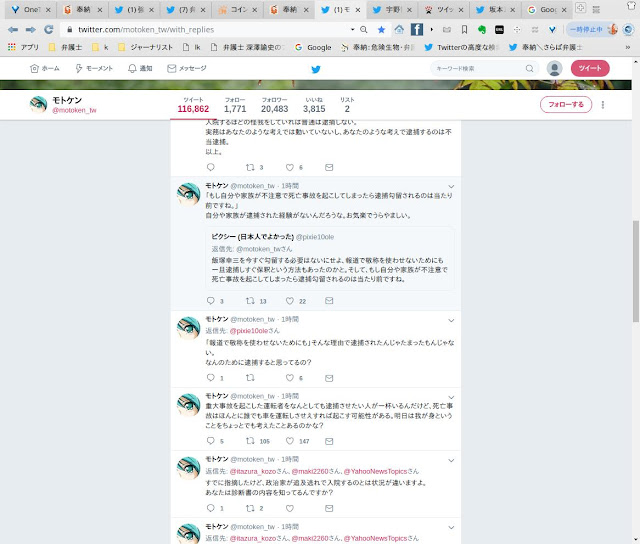
Task: Click the browser forward arrow
Action: 31,29
